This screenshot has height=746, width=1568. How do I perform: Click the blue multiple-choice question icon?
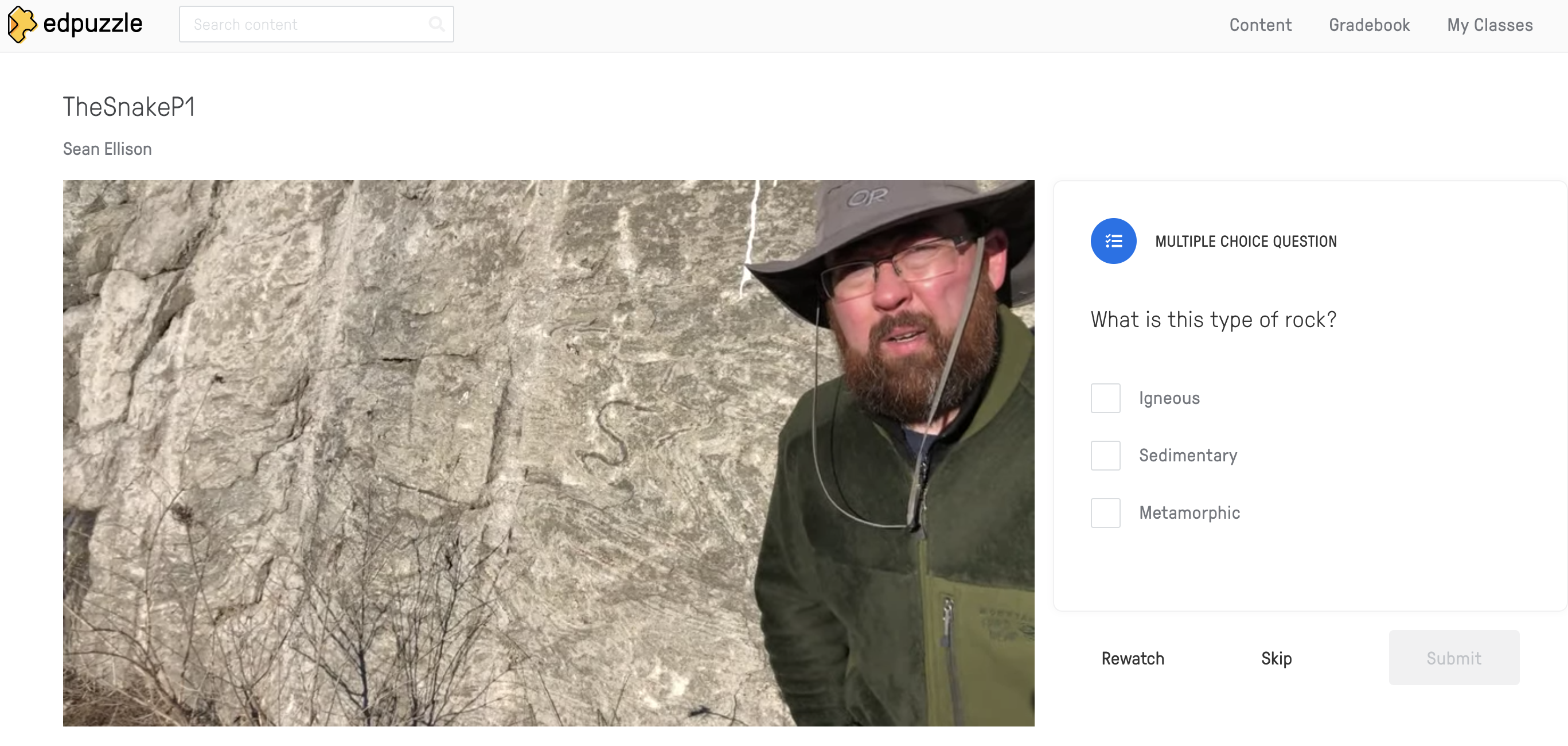(1113, 241)
